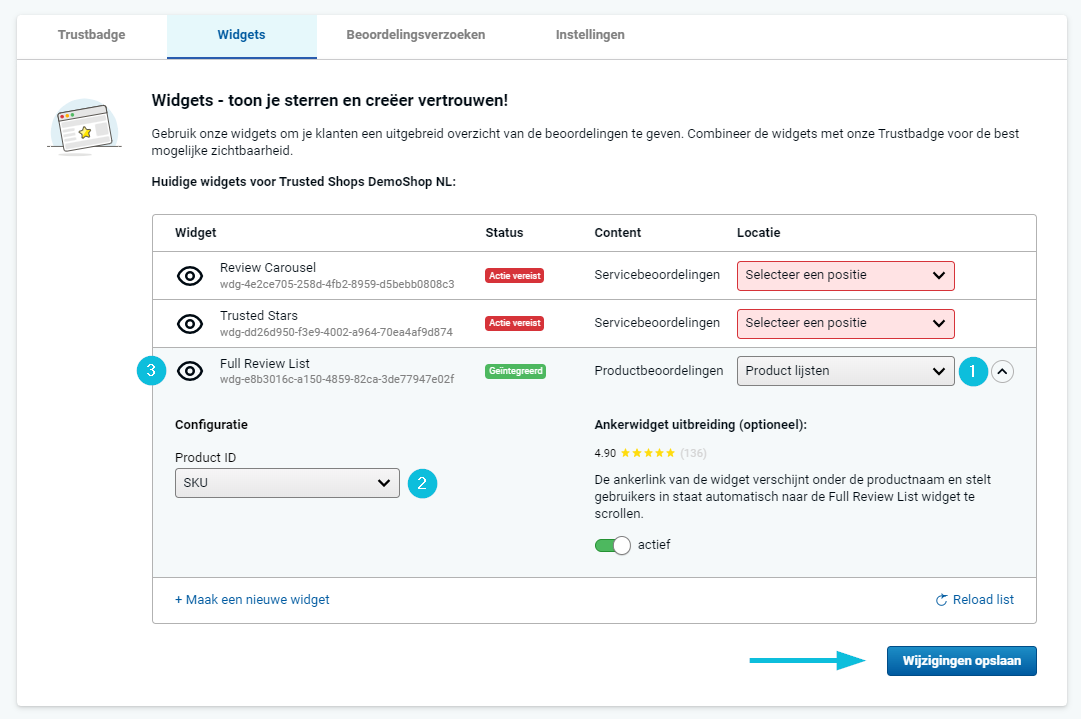Click the Full Review List eye icon

(190, 371)
